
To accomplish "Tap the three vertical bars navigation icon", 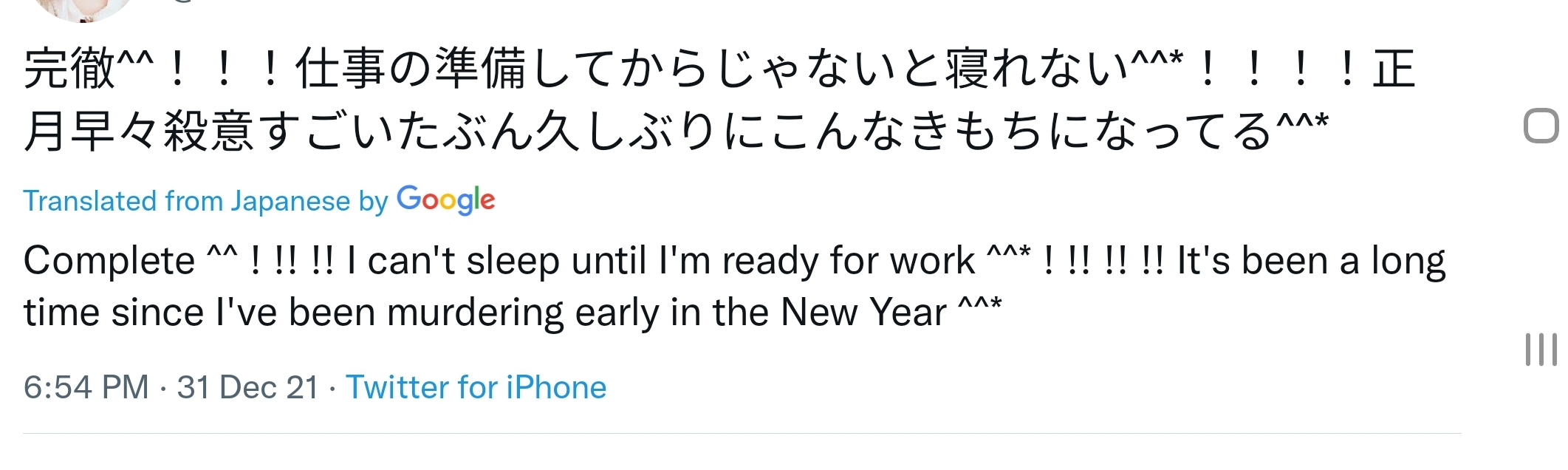I will click(1541, 349).
